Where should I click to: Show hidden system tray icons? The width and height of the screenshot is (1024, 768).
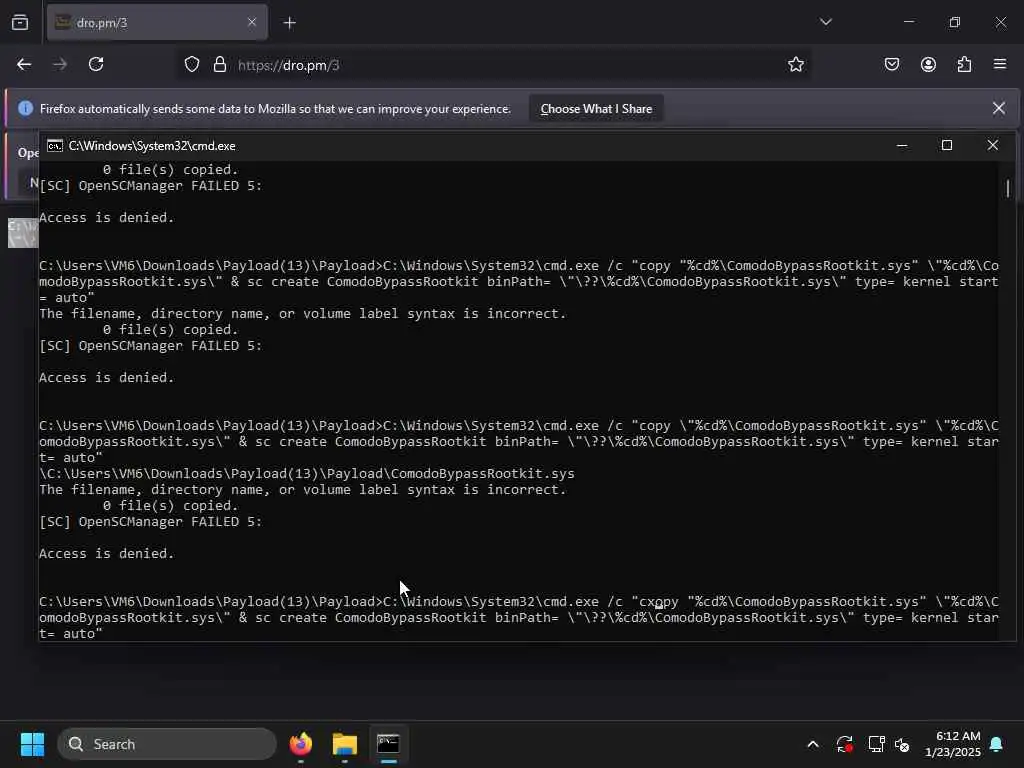[813, 744]
